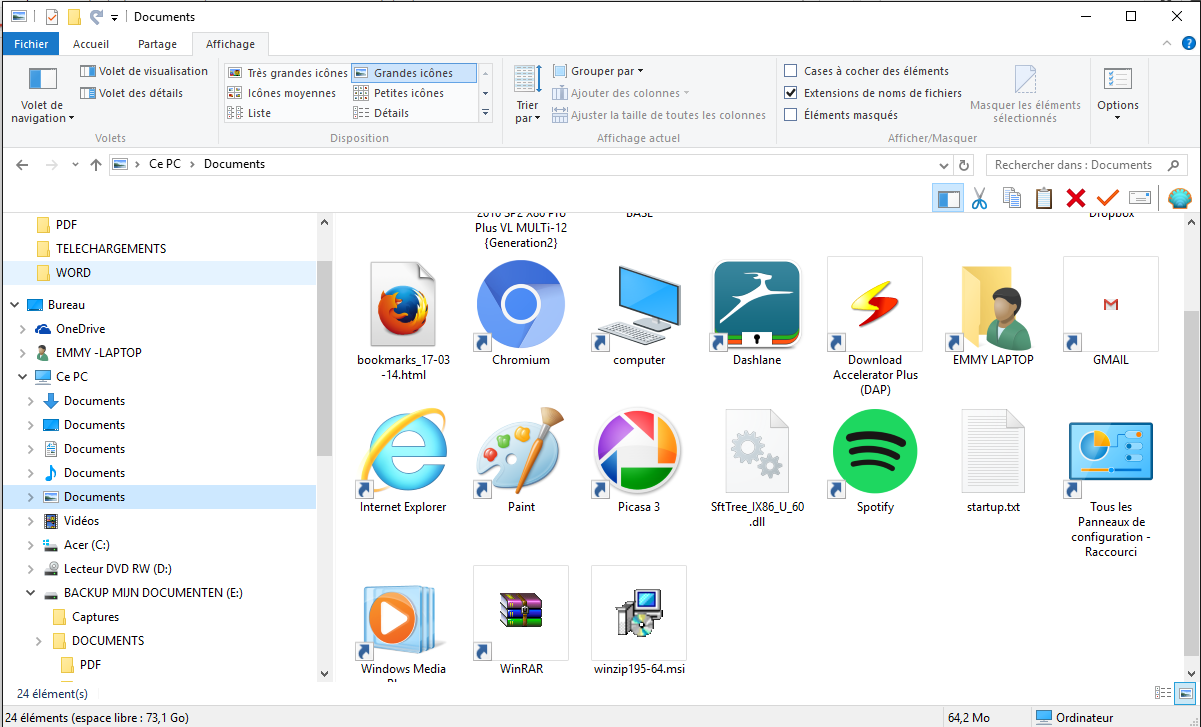
Task: Expand Acer (C:) drive node
Action: pos(31,545)
